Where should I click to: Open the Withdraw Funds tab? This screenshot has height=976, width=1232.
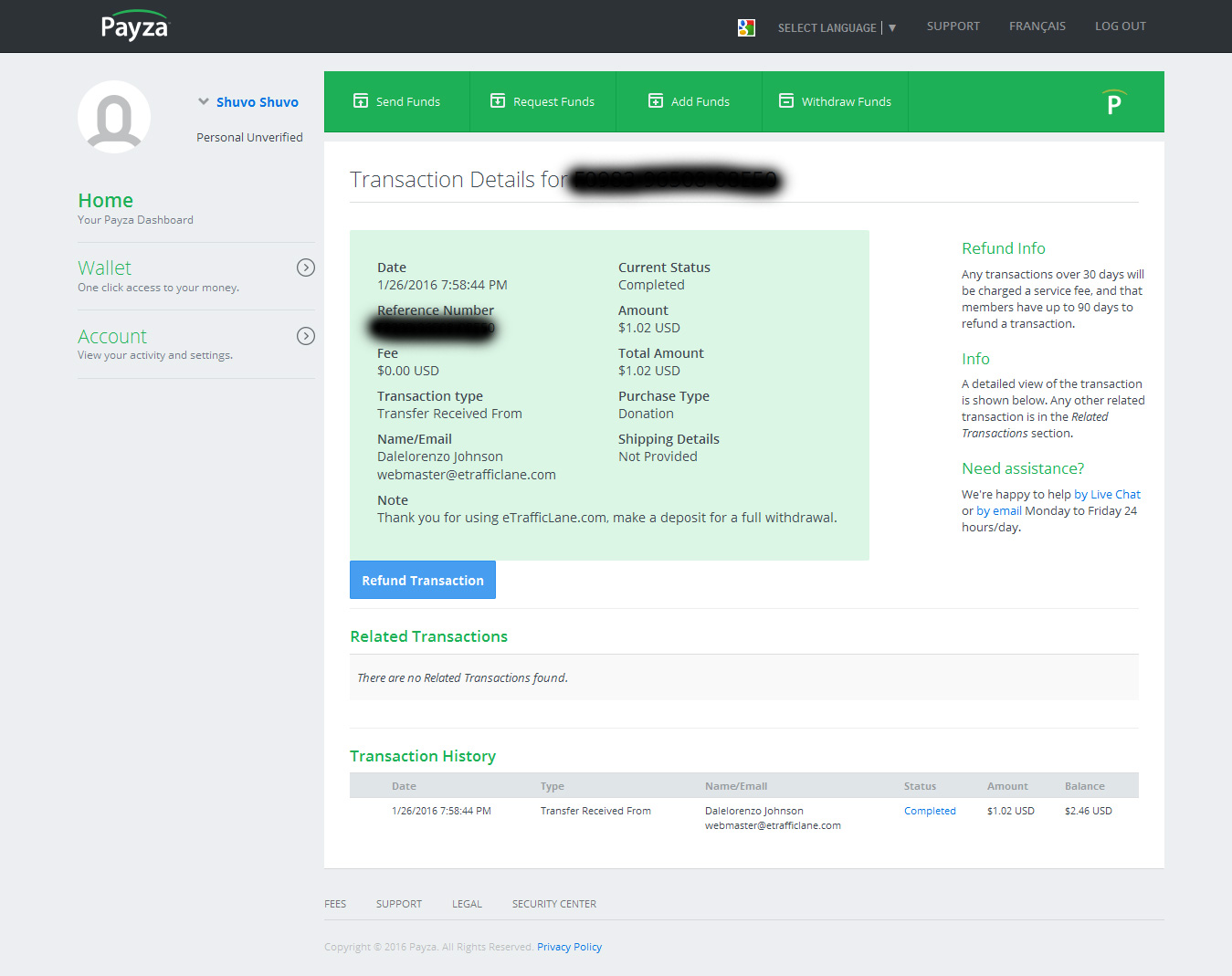coord(836,101)
